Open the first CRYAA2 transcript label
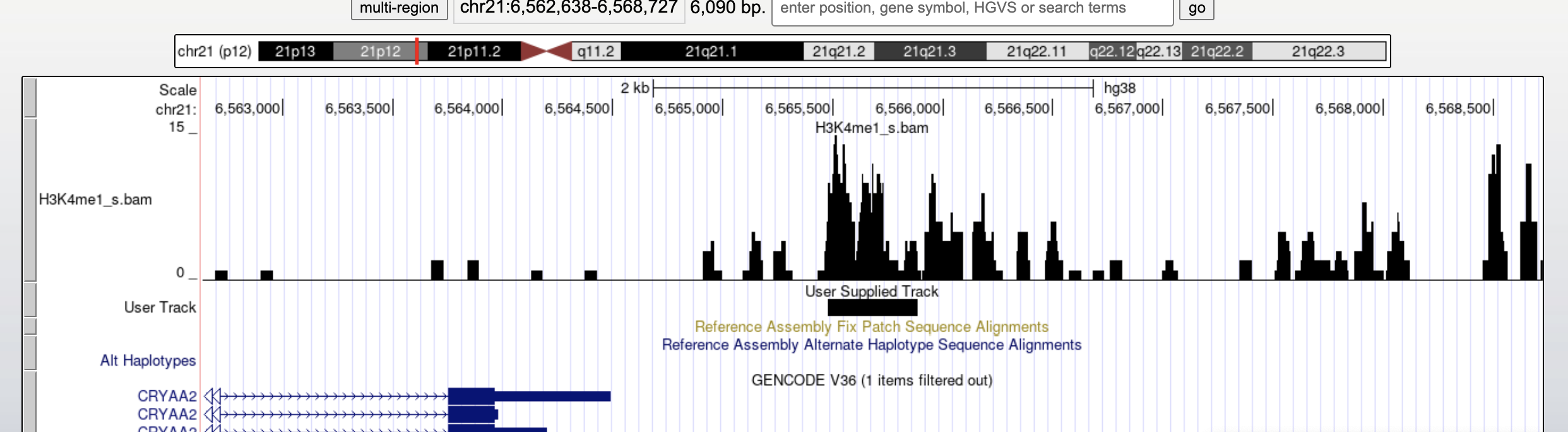This screenshot has width=1568, height=432. pos(167,396)
